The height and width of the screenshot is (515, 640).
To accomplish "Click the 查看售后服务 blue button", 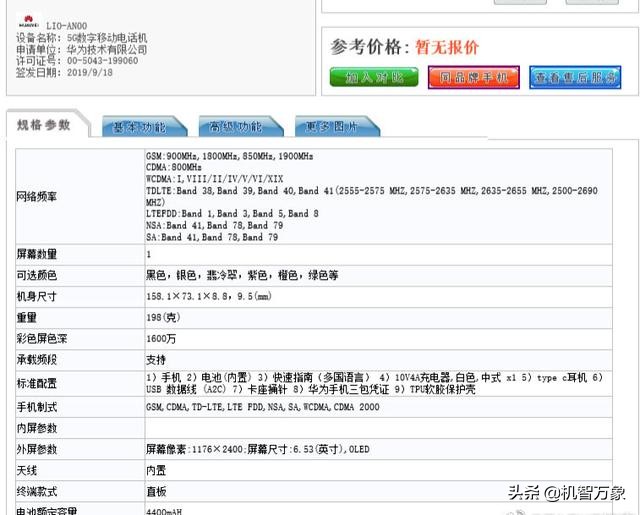I will (x=575, y=77).
